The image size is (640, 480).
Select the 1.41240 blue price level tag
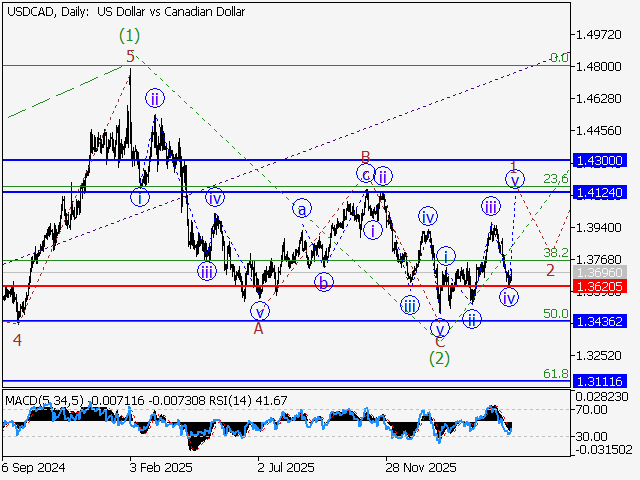click(x=599, y=192)
